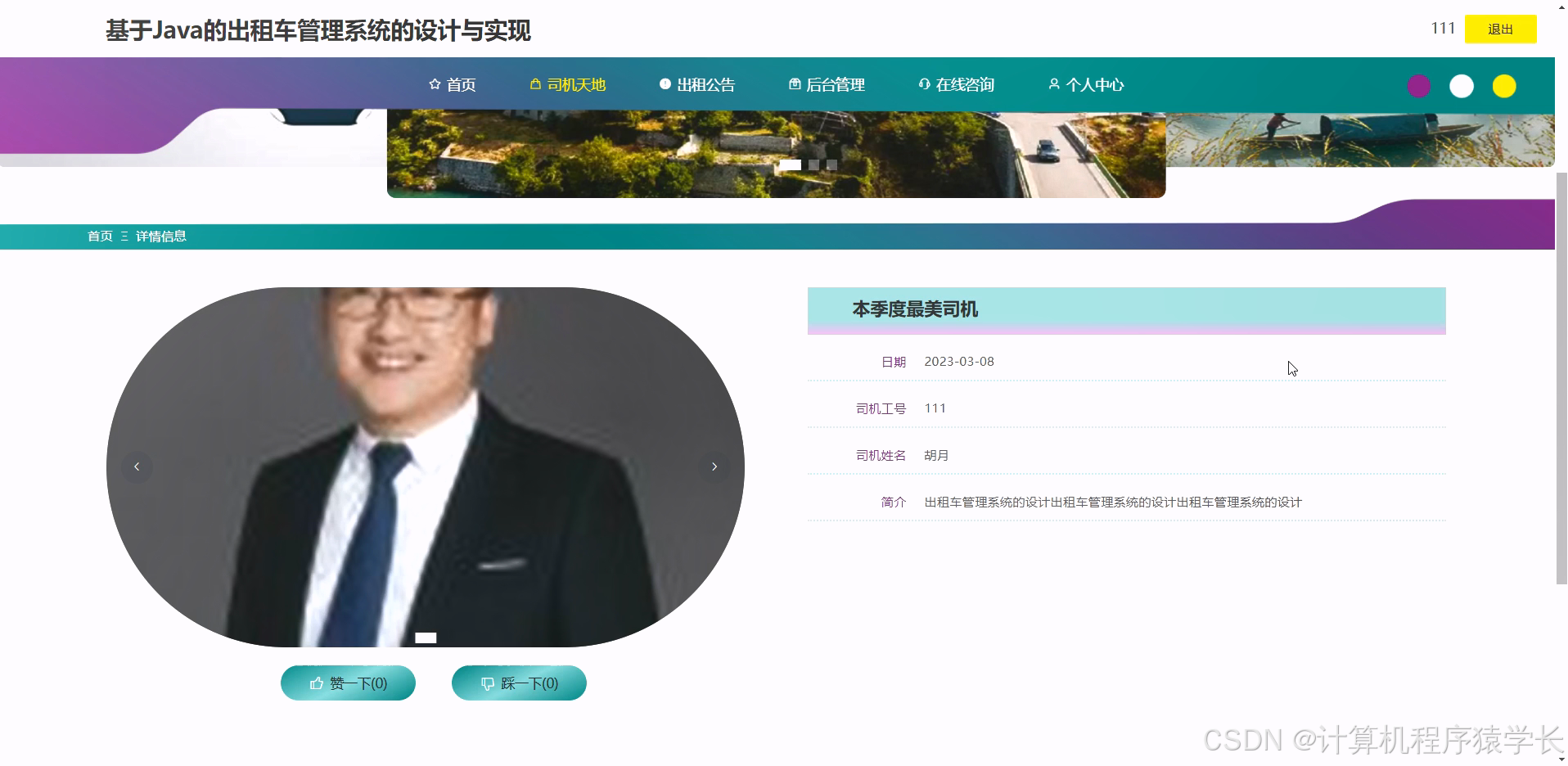
Task: Open the calendar icon next to 后台管理
Action: coord(793,83)
